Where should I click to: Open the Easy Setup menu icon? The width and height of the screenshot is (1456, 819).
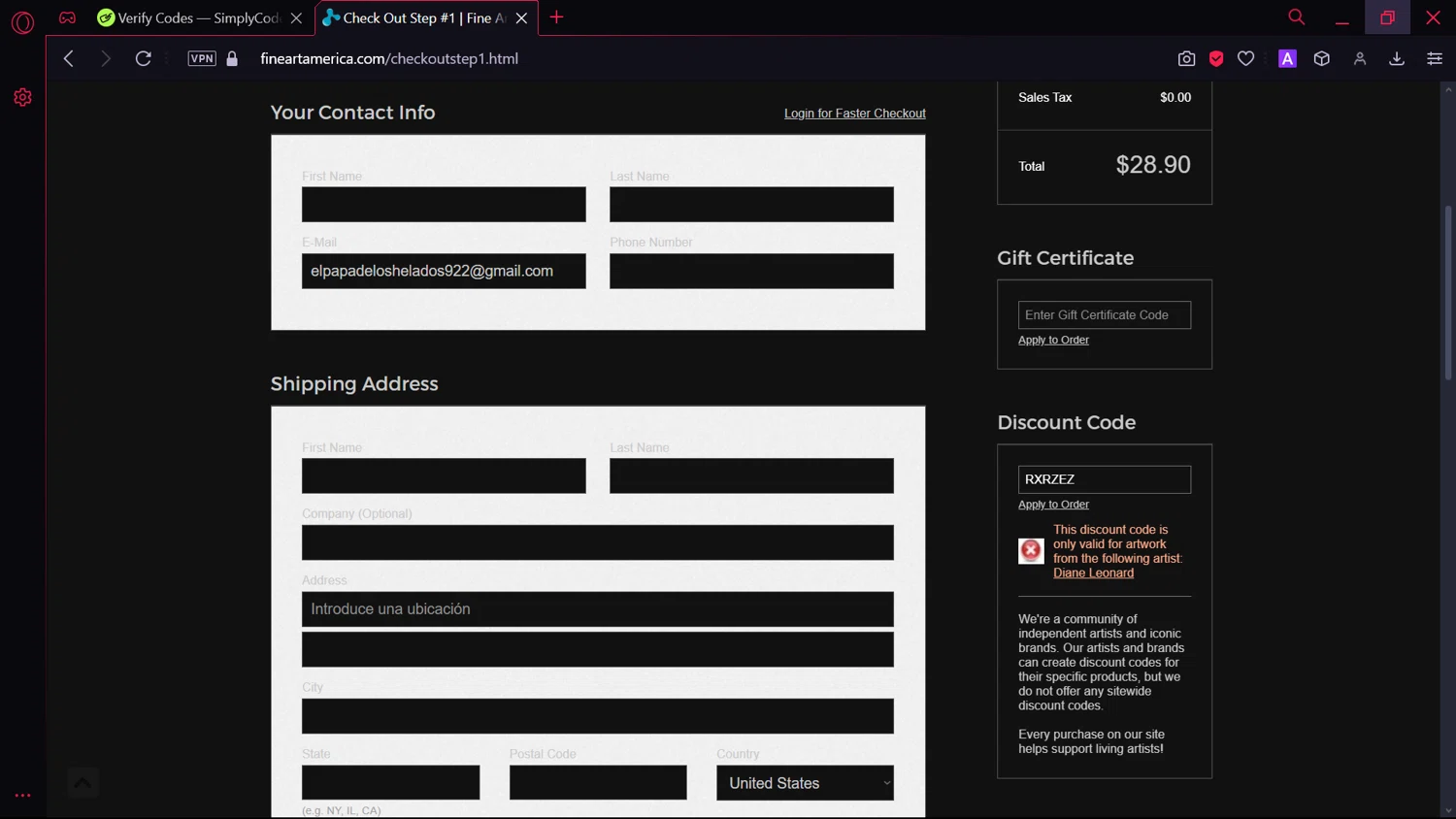1435,59
